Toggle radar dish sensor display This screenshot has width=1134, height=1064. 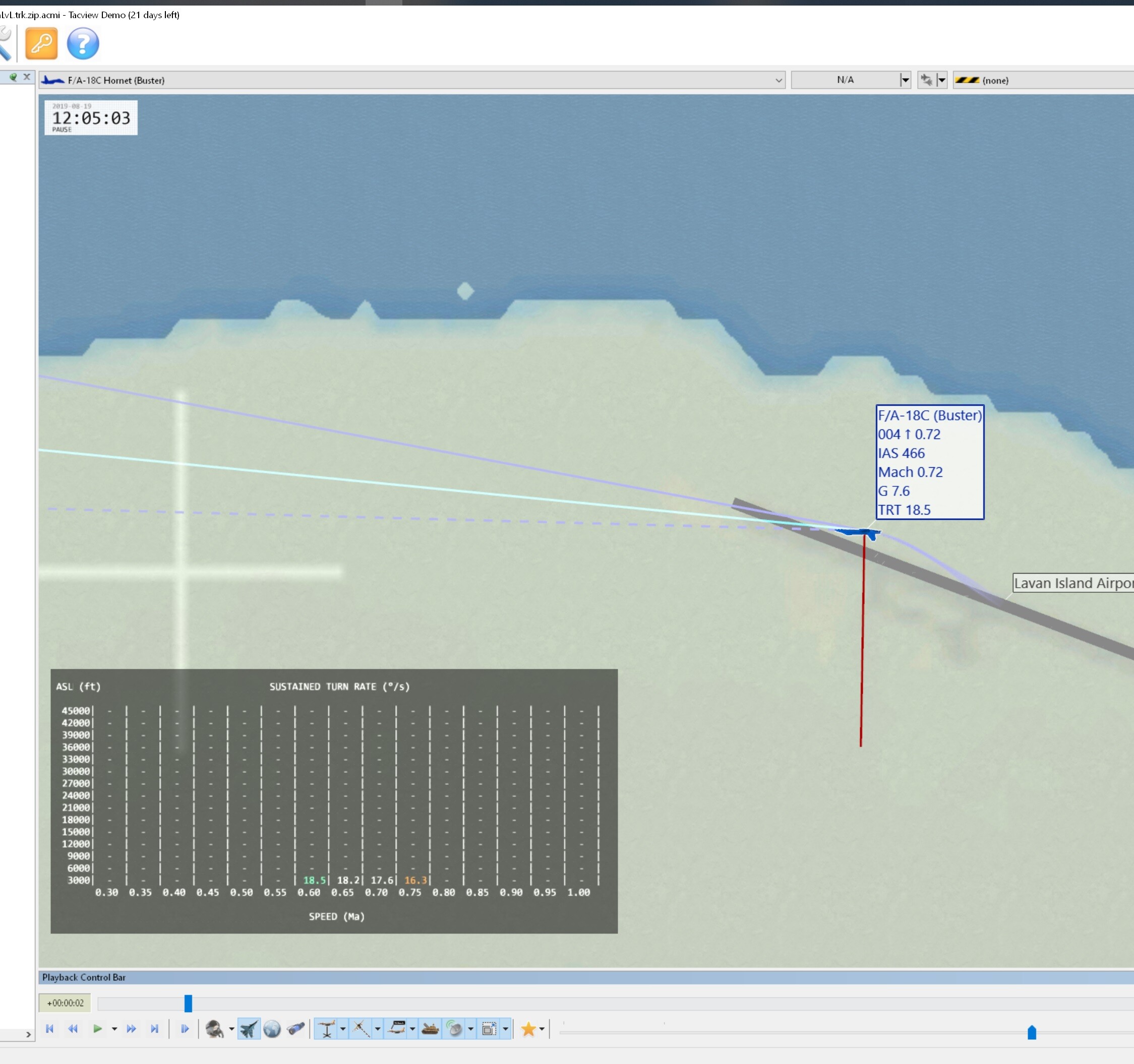[454, 1029]
